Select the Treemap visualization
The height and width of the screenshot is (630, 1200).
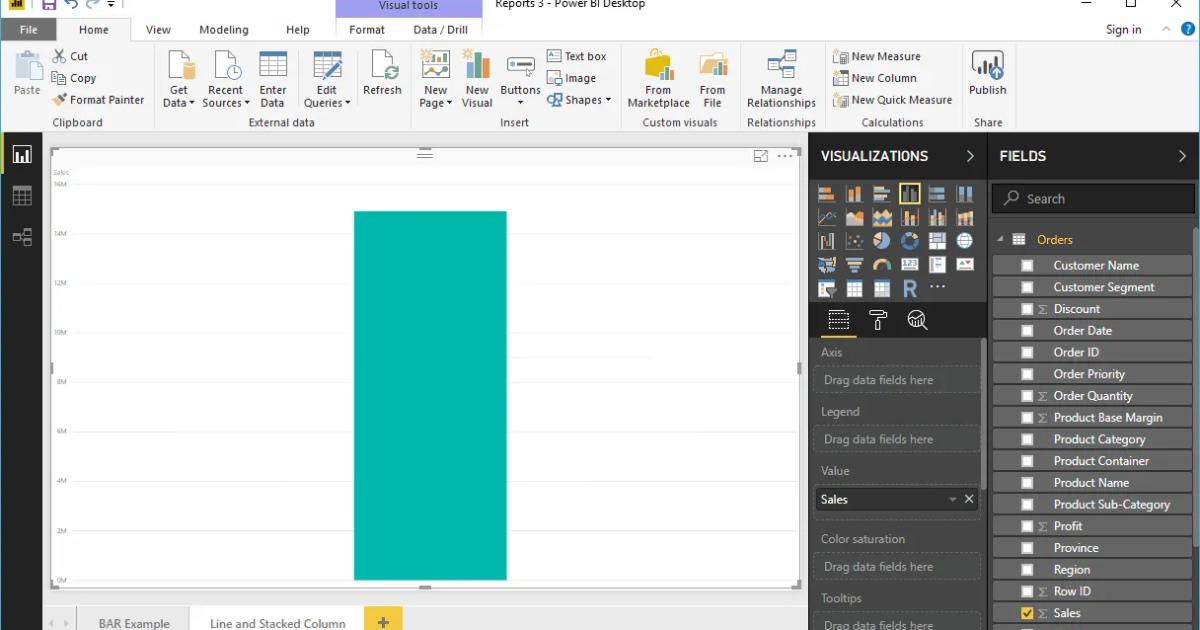click(x=936, y=239)
